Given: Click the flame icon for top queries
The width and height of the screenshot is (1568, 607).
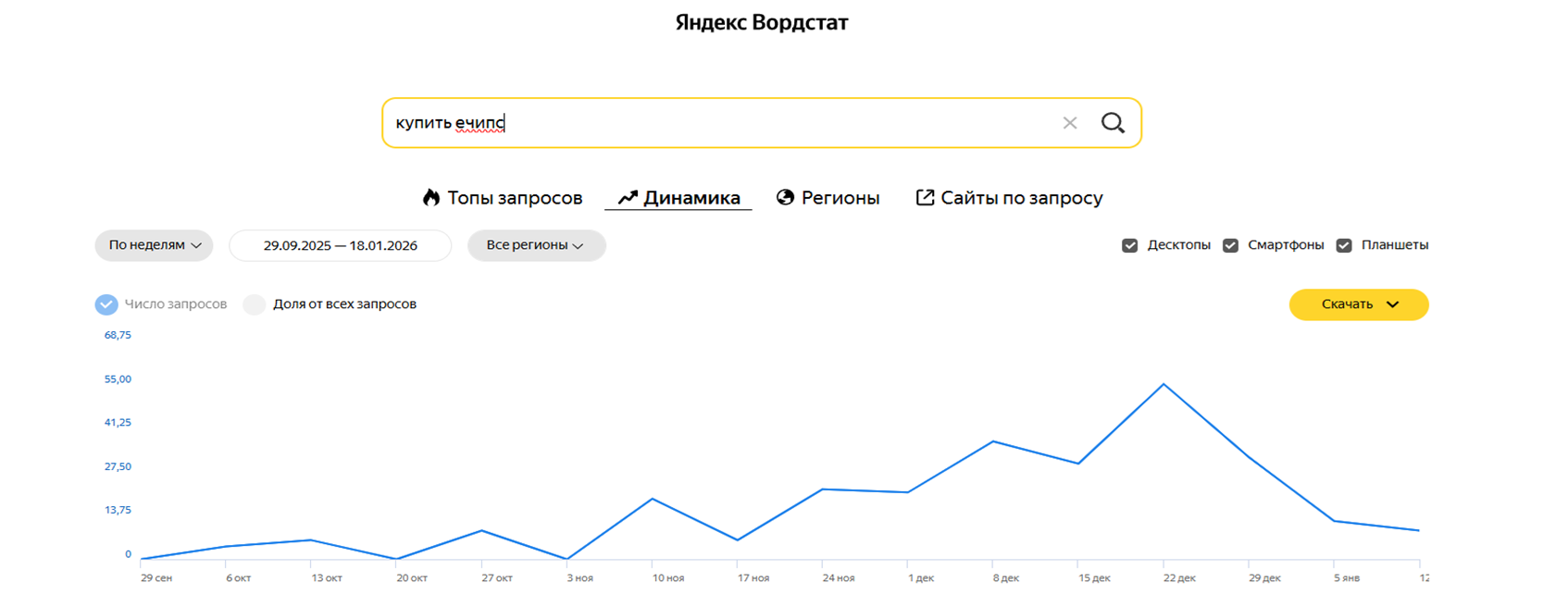Looking at the screenshot, I should pos(431,197).
